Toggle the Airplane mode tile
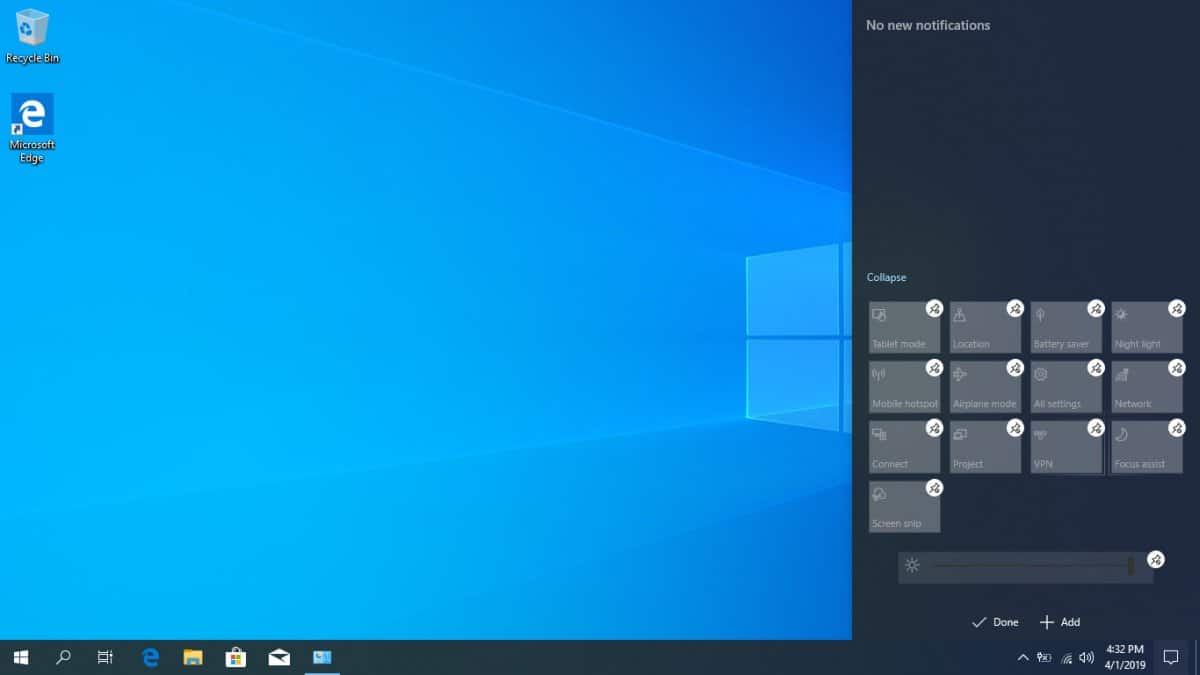 (x=985, y=387)
